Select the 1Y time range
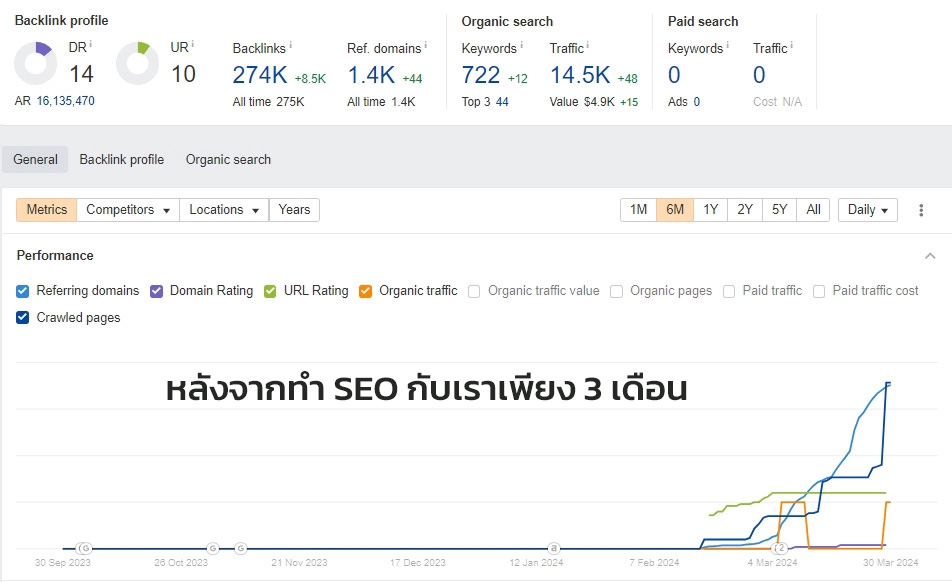The width and height of the screenshot is (952, 582). pos(710,210)
